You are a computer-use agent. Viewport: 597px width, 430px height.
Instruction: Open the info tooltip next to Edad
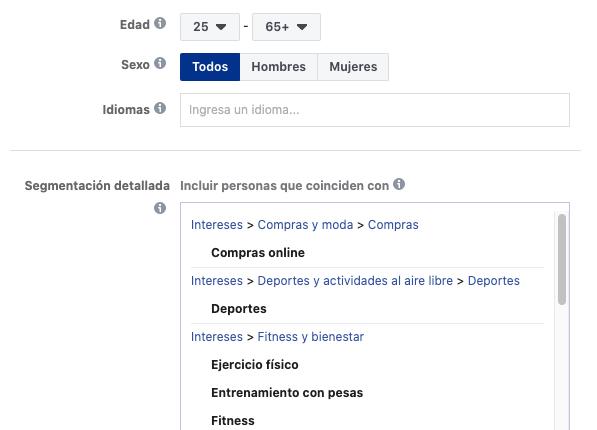point(160,24)
